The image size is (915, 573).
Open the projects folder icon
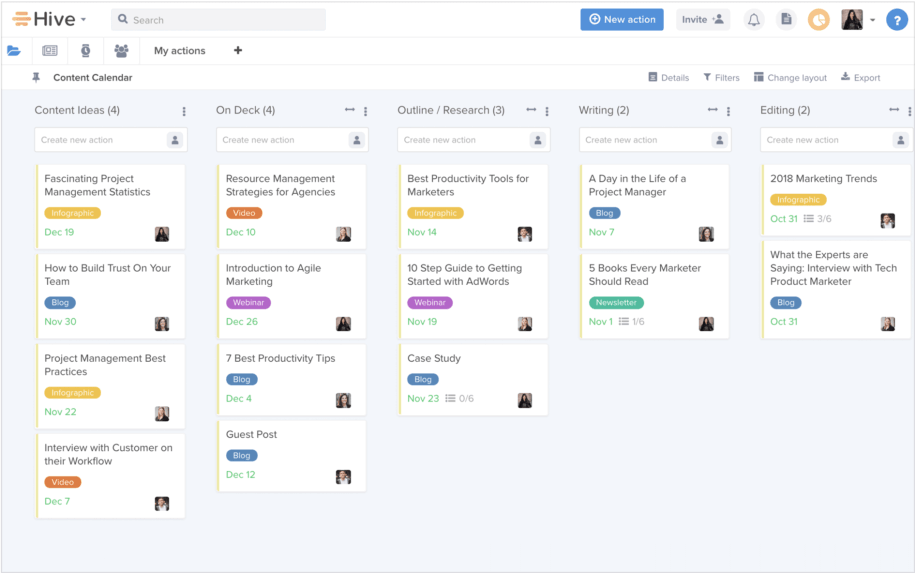pyautogui.click(x=14, y=51)
